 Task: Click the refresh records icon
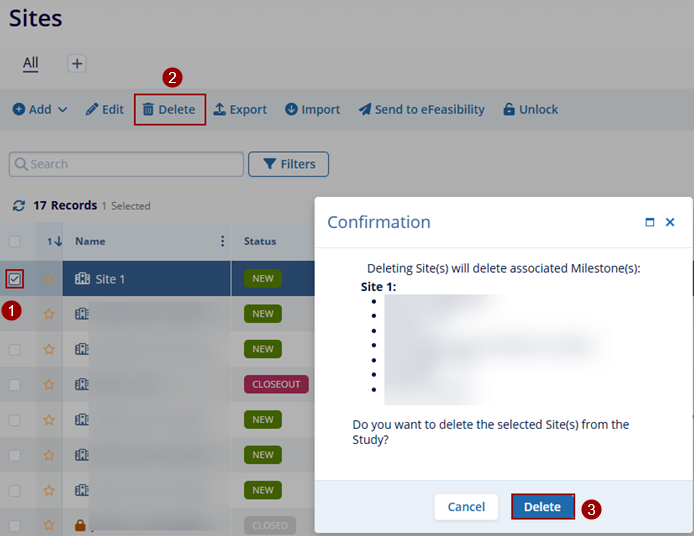(x=18, y=206)
